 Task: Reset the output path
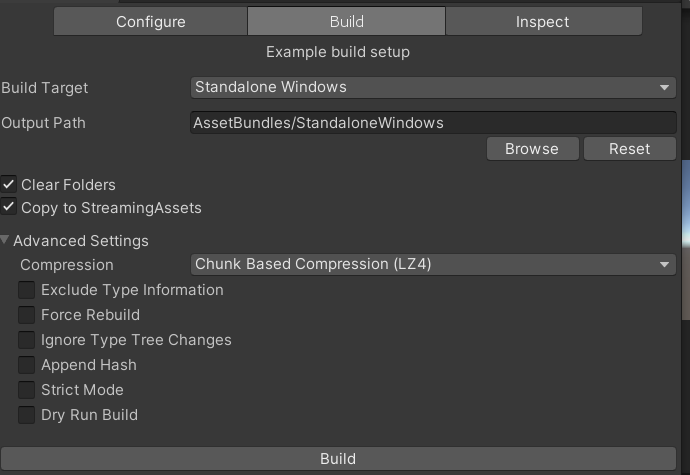coord(630,148)
